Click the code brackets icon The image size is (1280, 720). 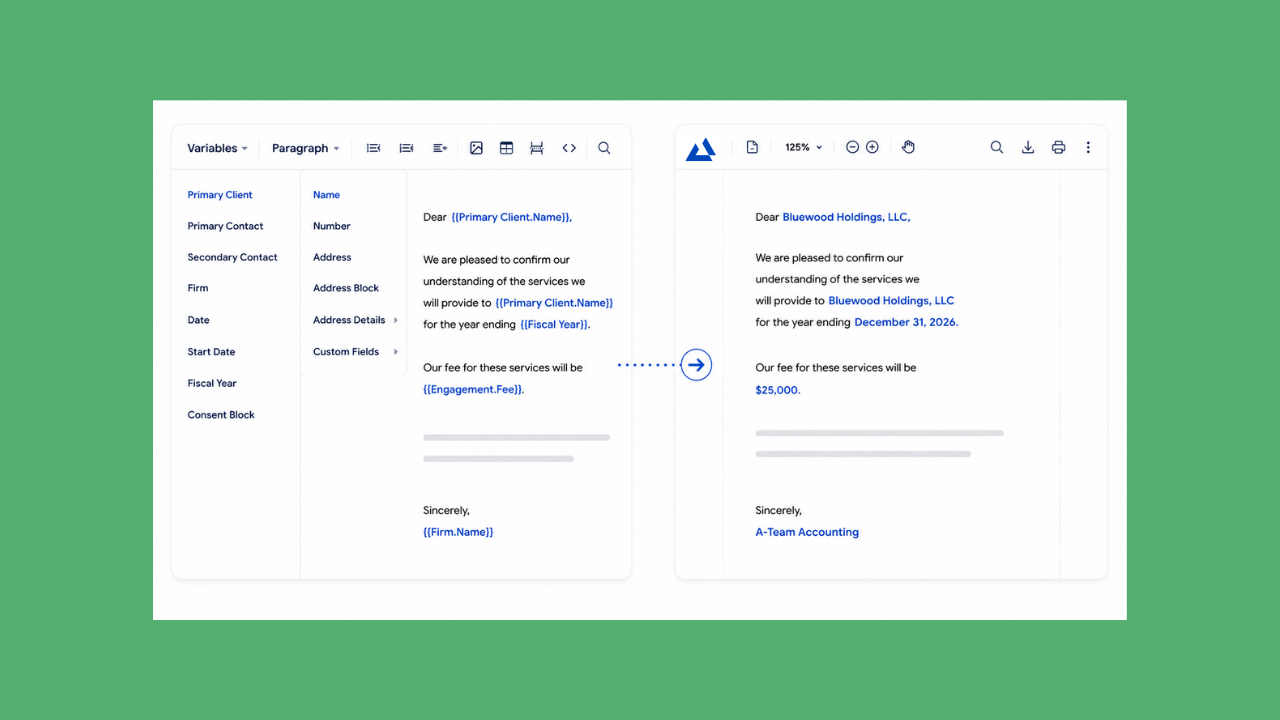(x=569, y=148)
